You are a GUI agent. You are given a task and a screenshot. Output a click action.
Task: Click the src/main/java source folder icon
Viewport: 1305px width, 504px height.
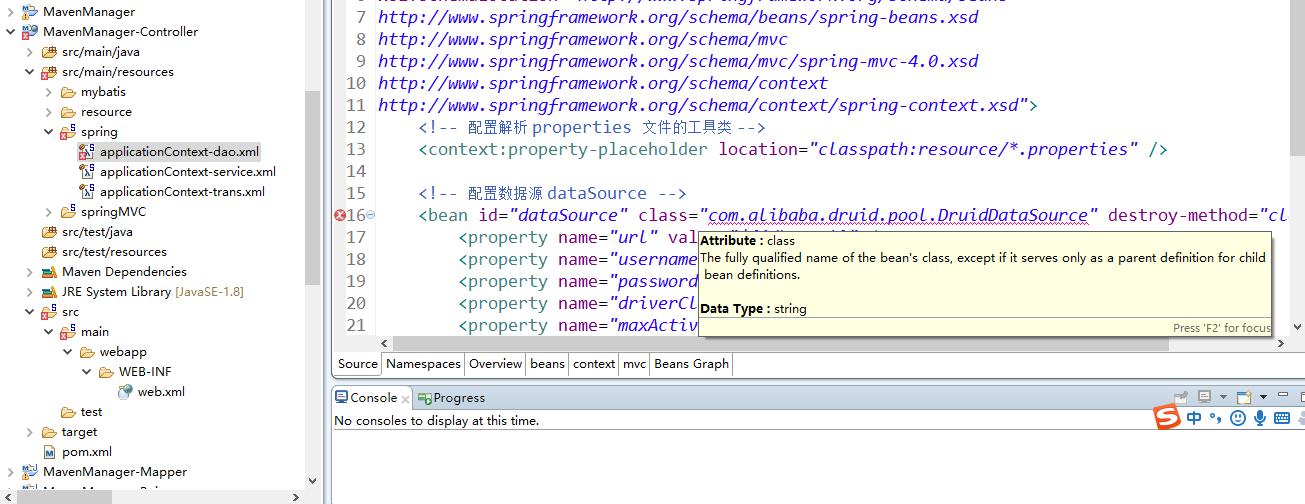click(49, 52)
